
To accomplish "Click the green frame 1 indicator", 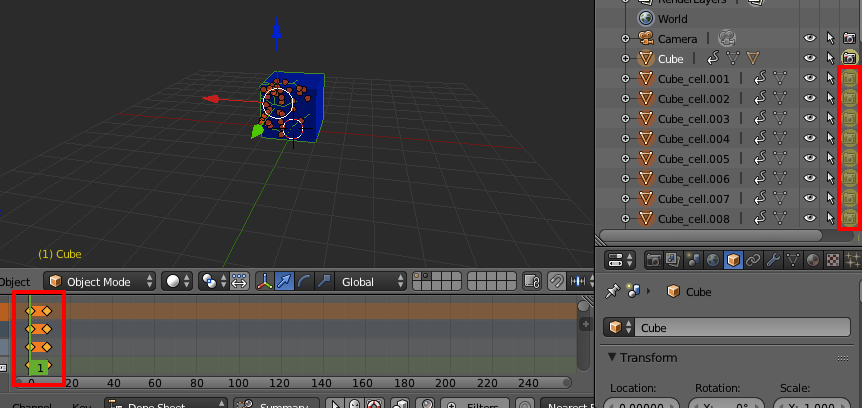I will (x=40, y=368).
